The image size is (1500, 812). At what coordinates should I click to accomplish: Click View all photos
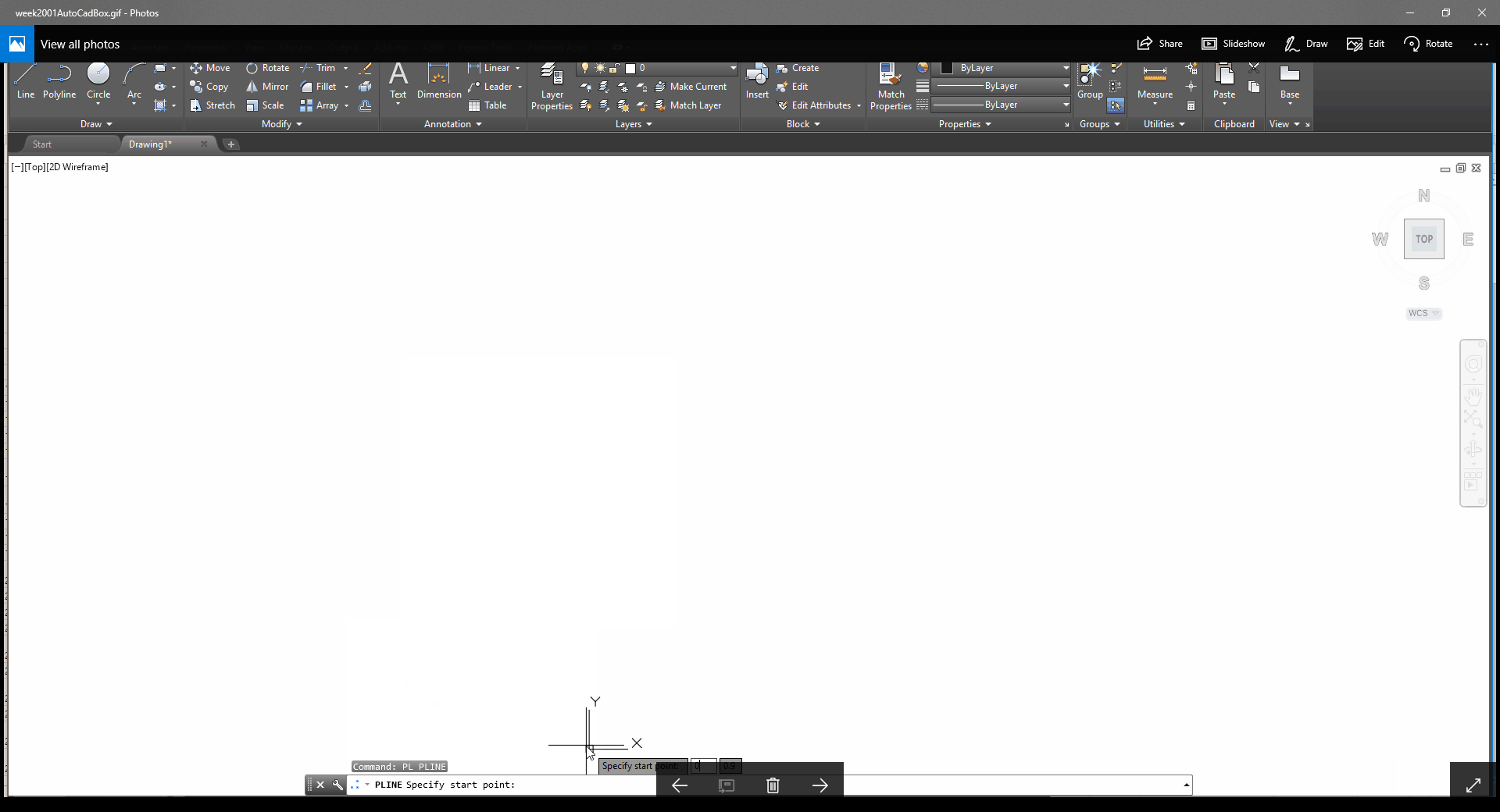(80, 45)
